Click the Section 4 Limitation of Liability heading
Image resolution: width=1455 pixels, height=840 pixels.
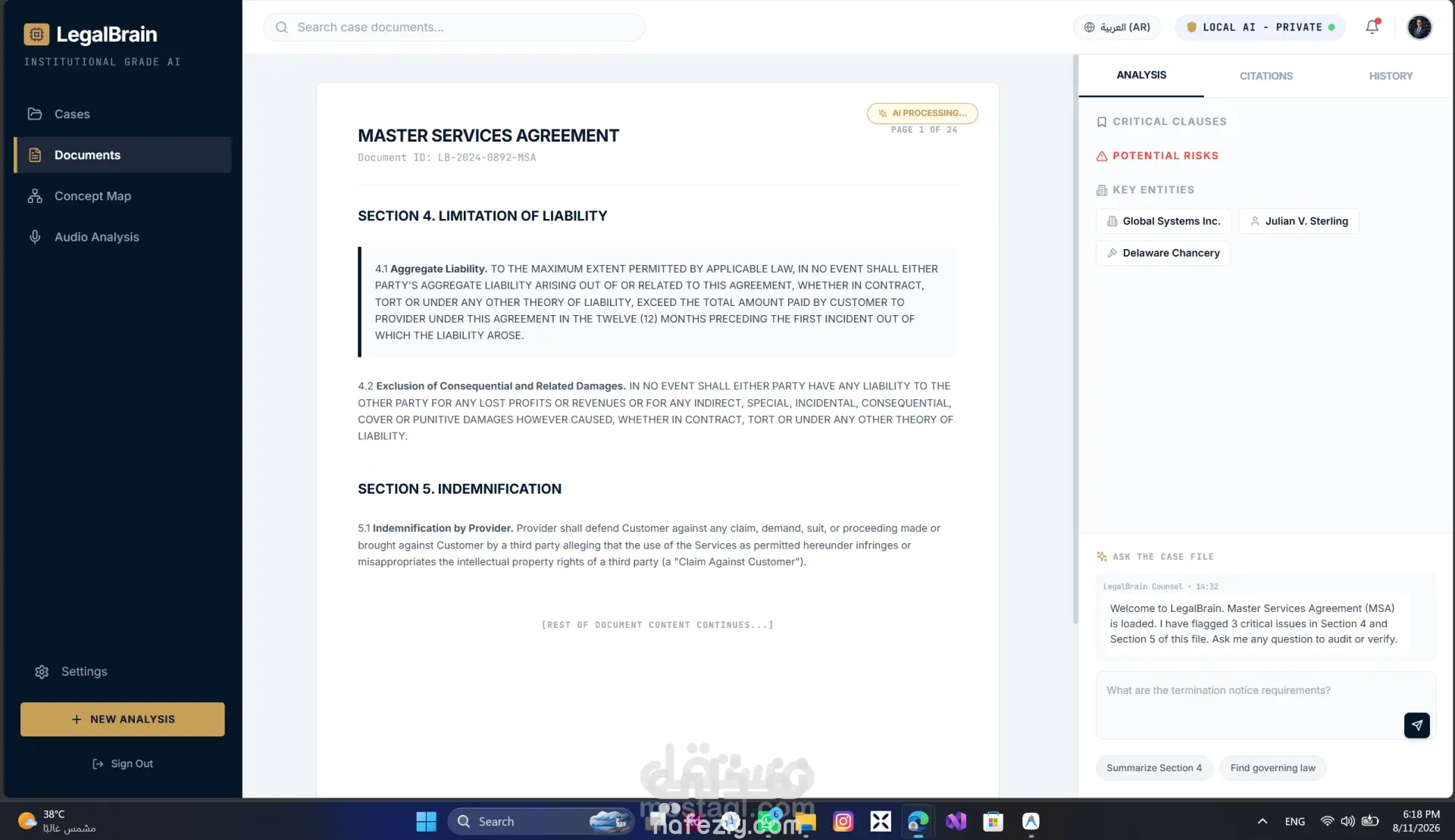tap(482, 216)
